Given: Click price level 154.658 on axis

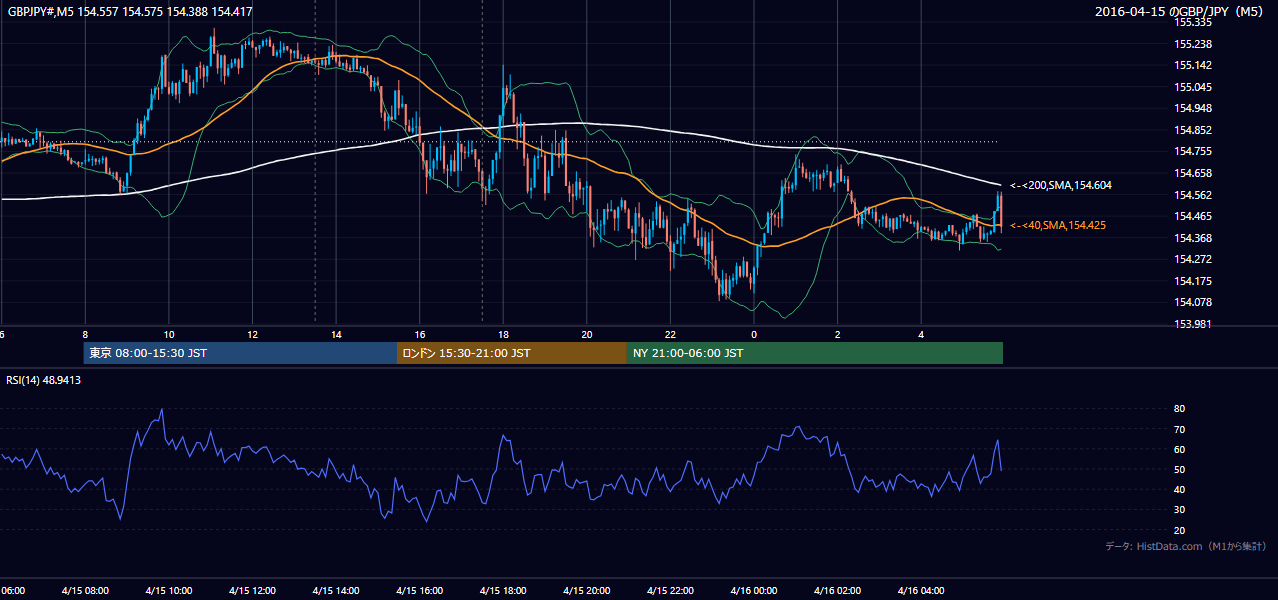Looking at the screenshot, I should point(1193,173).
